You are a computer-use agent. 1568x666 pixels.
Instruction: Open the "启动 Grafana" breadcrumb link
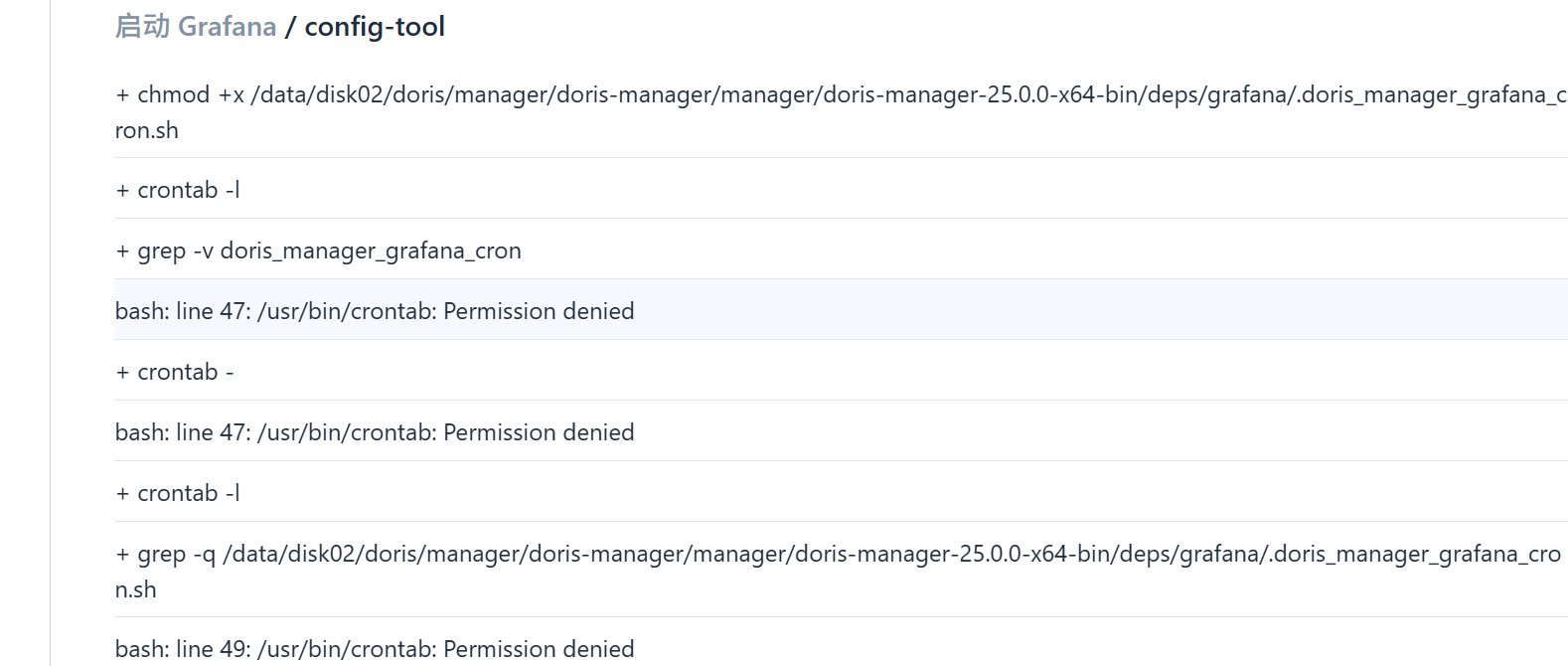coord(196,27)
